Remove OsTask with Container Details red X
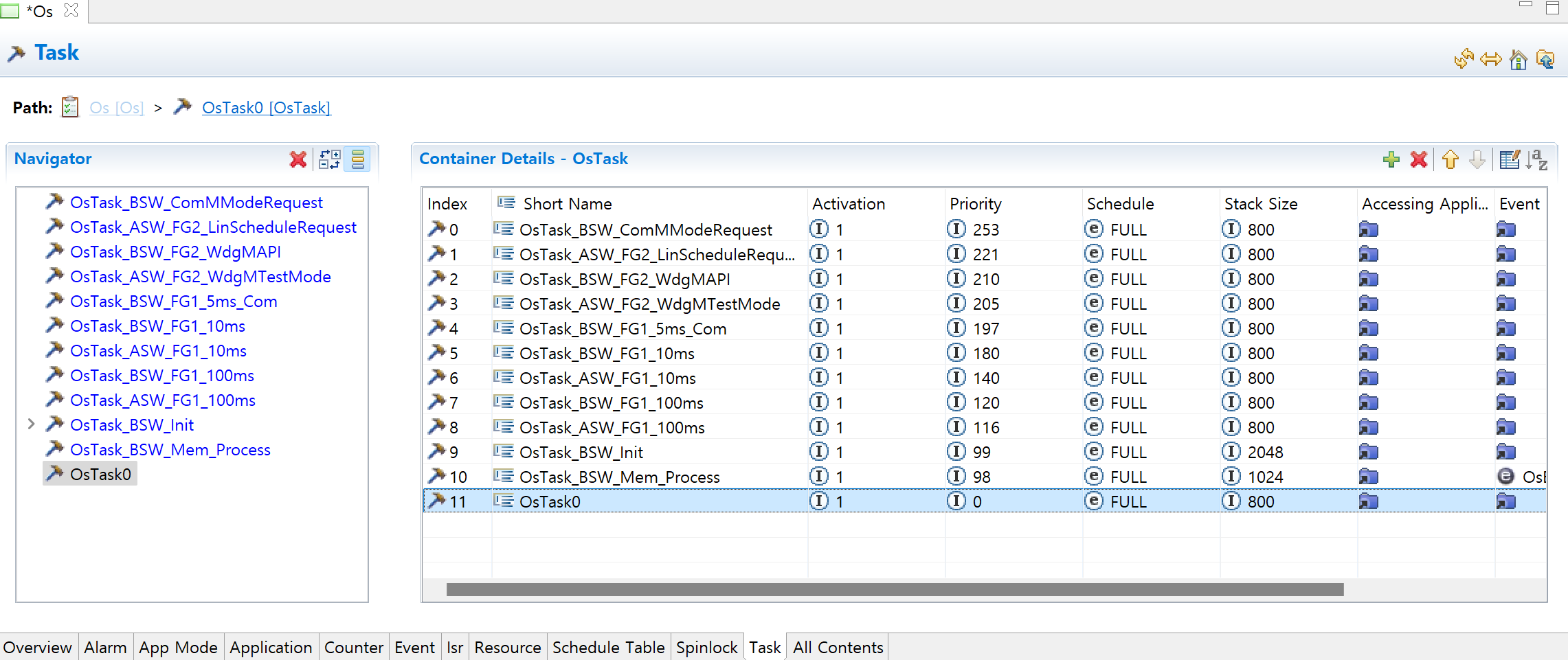1568x660 pixels. pos(1419,159)
